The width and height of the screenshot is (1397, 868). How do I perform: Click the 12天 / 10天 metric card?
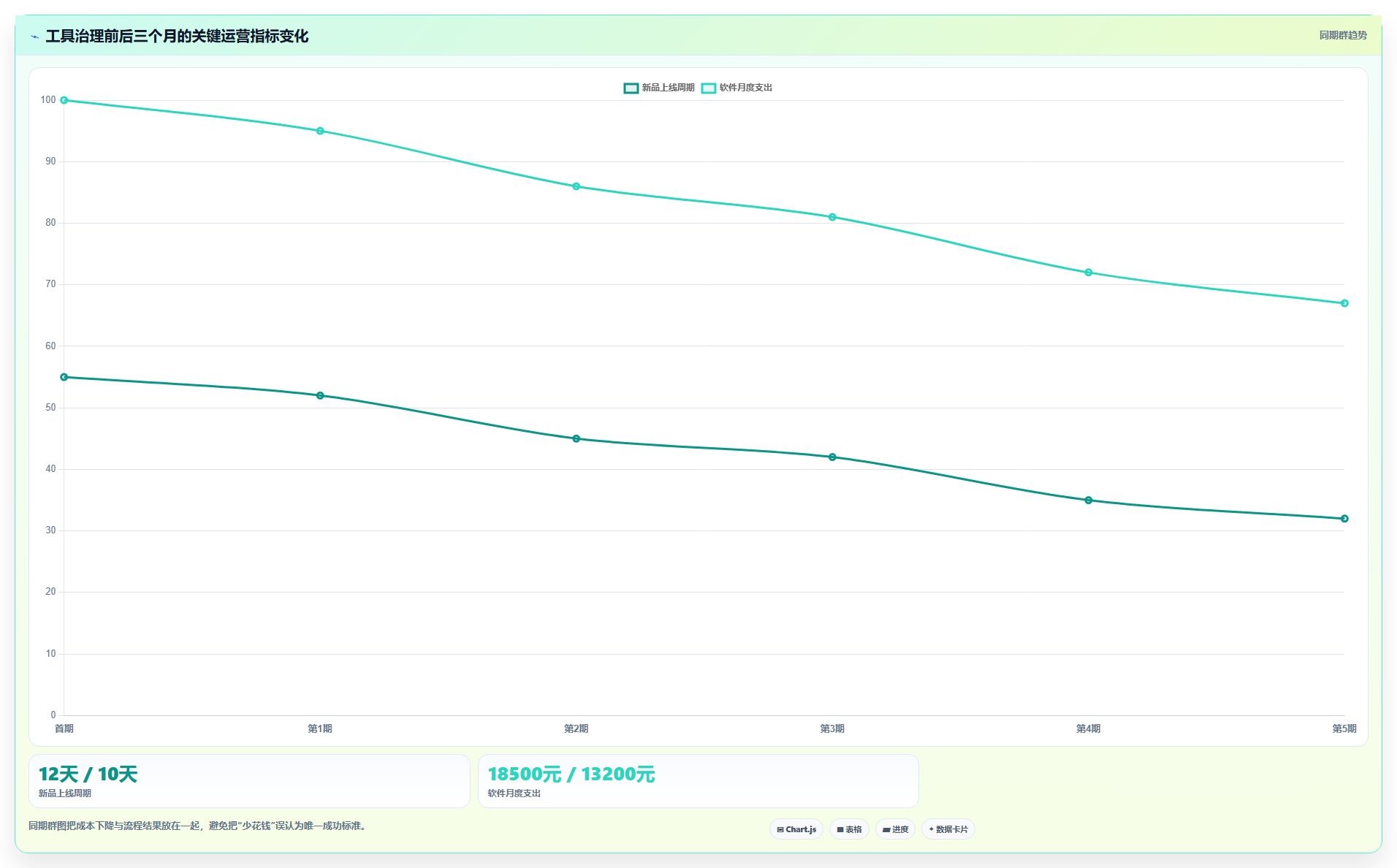249,781
